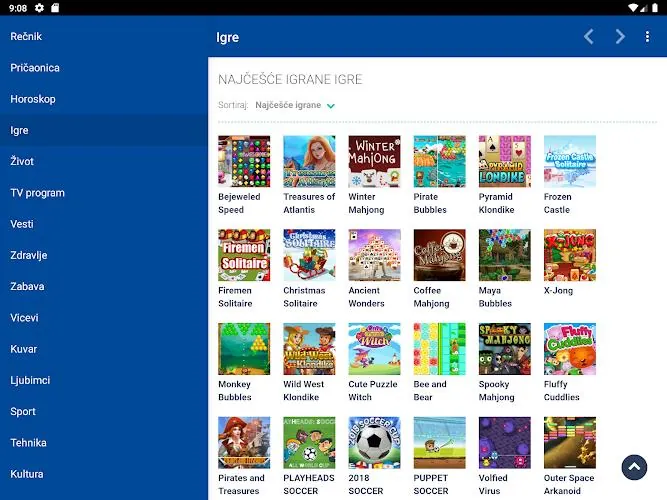Choose Vicevi in the navigation list
667x500 pixels.
point(24,318)
